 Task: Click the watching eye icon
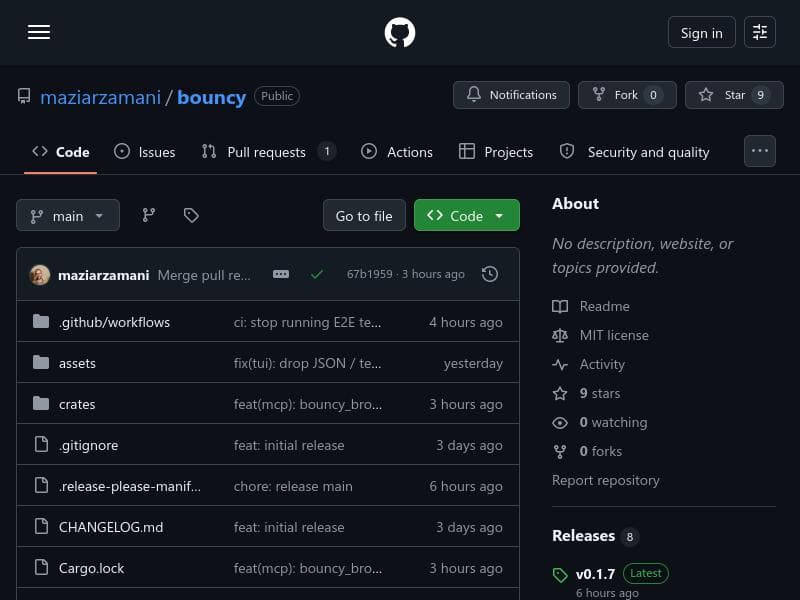click(x=560, y=422)
